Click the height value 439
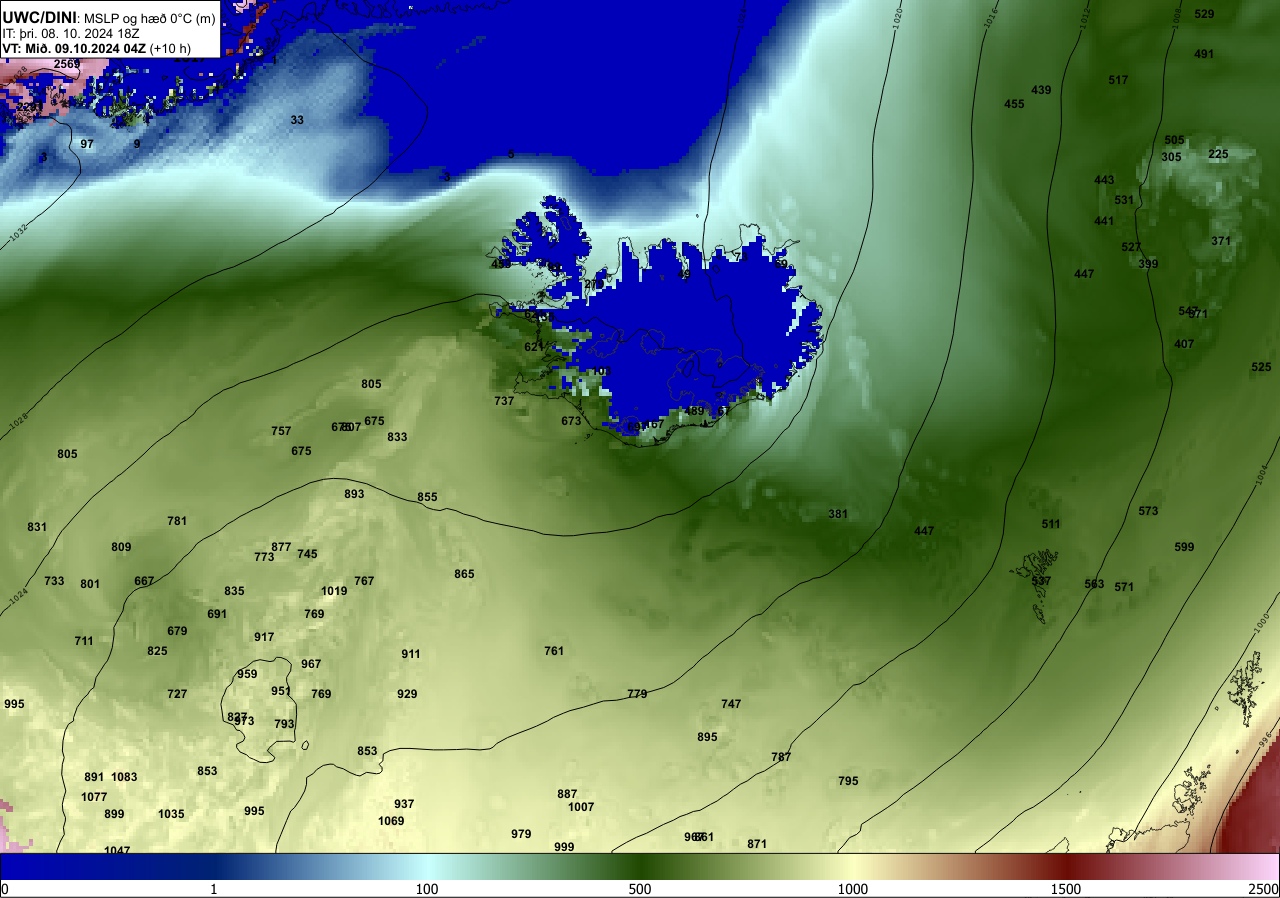Viewport: 1280px width, 898px height. point(1041,90)
